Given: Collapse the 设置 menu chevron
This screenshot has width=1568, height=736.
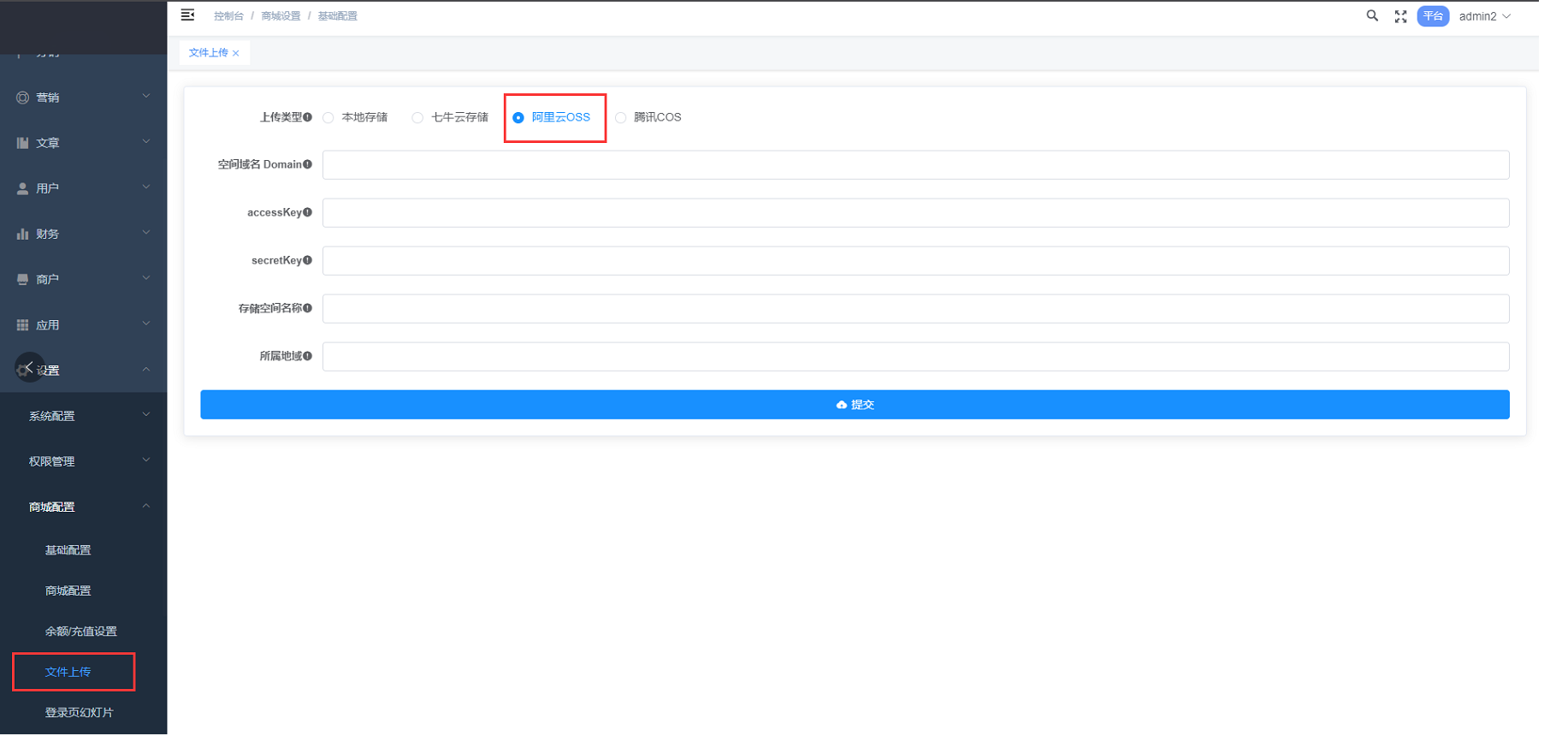Looking at the screenshot, I should 146,369.
